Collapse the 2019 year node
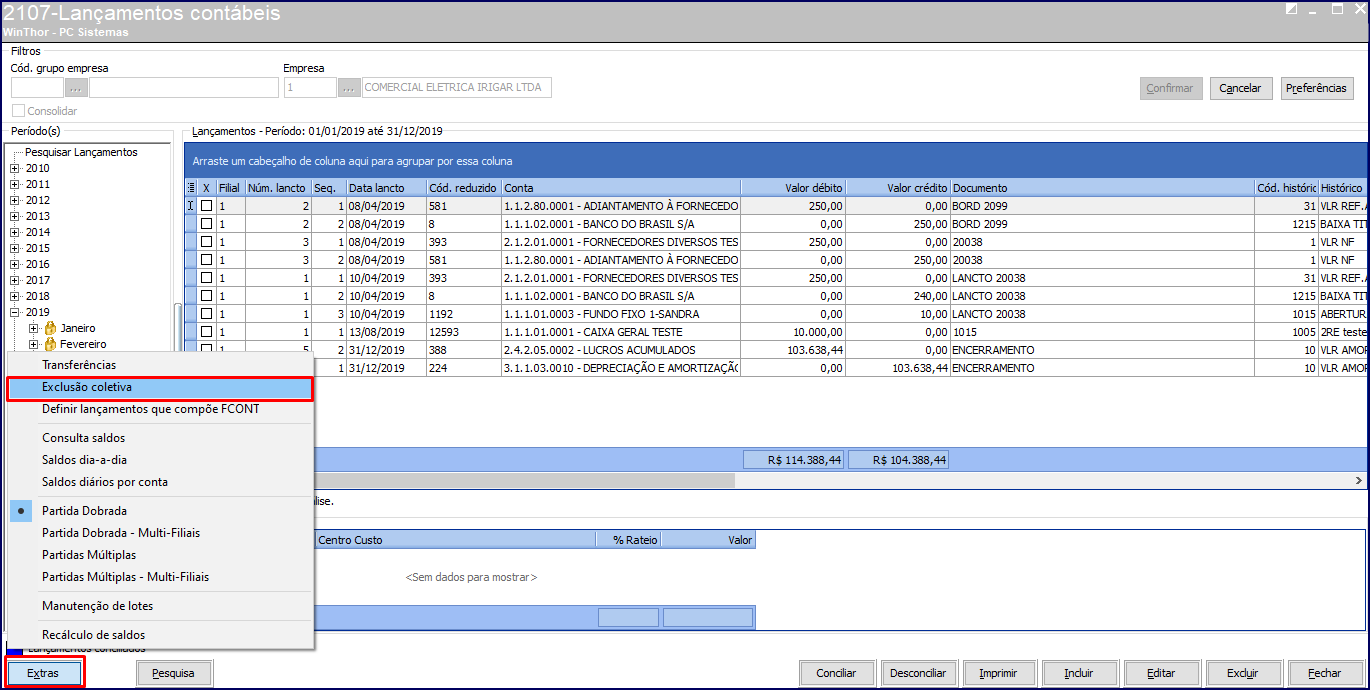The width and height of the screenshot is (1370, 690). click(15, 312)
